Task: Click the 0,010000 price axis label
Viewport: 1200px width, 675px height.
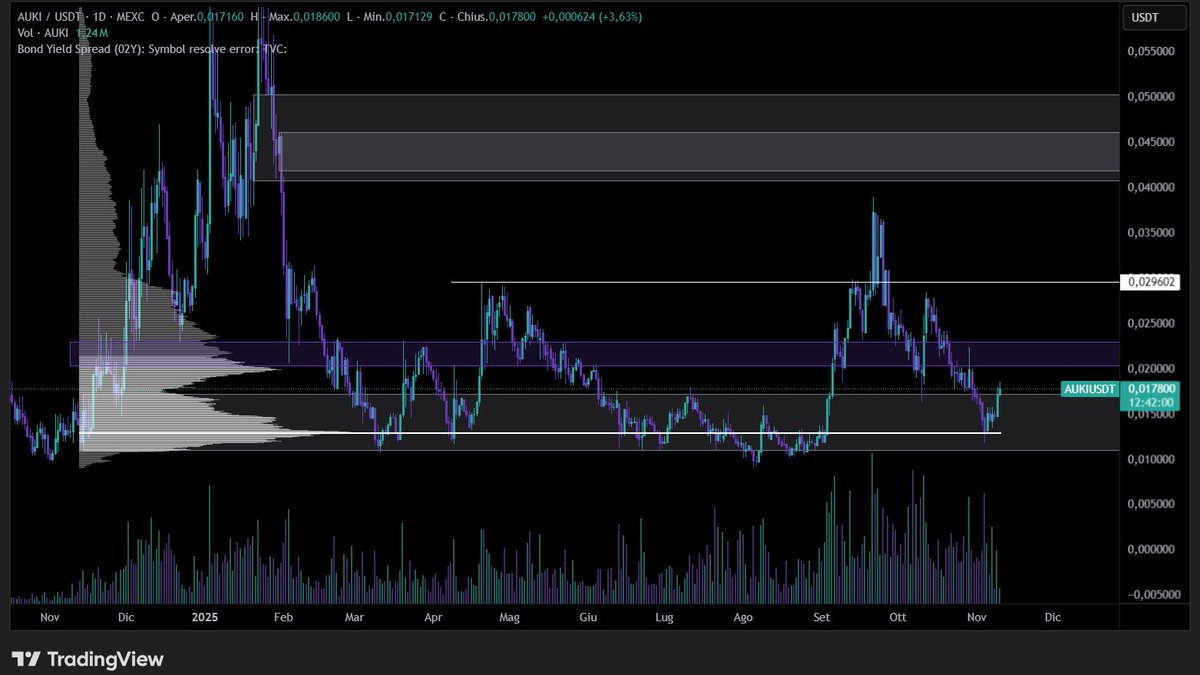Action: pyautogui.click(x=1150, y=460)
